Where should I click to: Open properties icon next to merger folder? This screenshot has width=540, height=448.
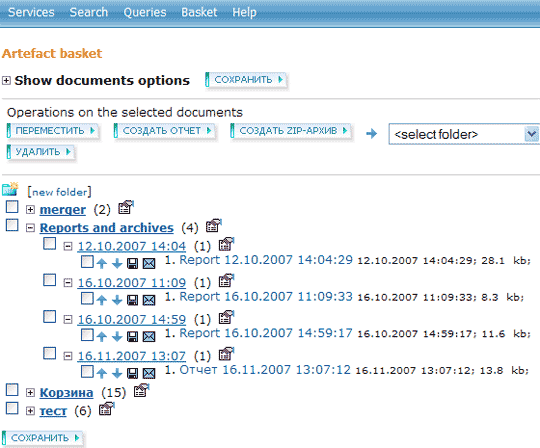(x=126, y=207)
